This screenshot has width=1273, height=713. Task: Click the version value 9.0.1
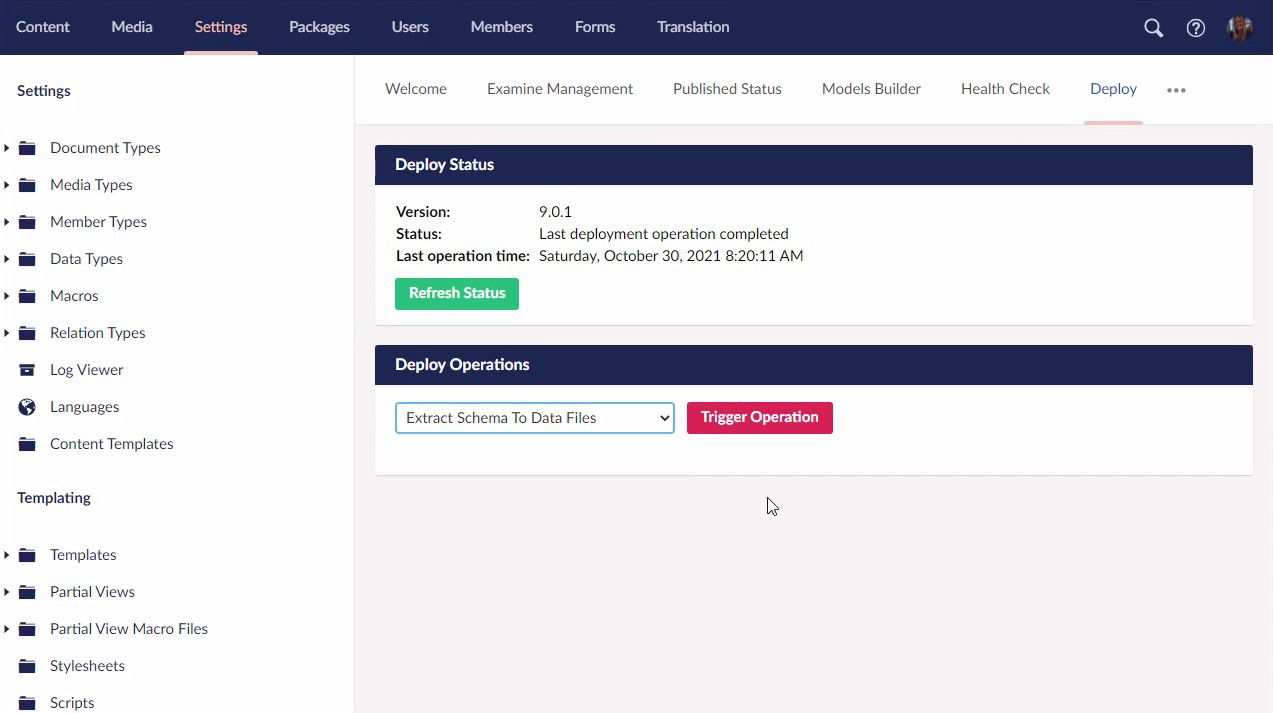click(555, 212)
